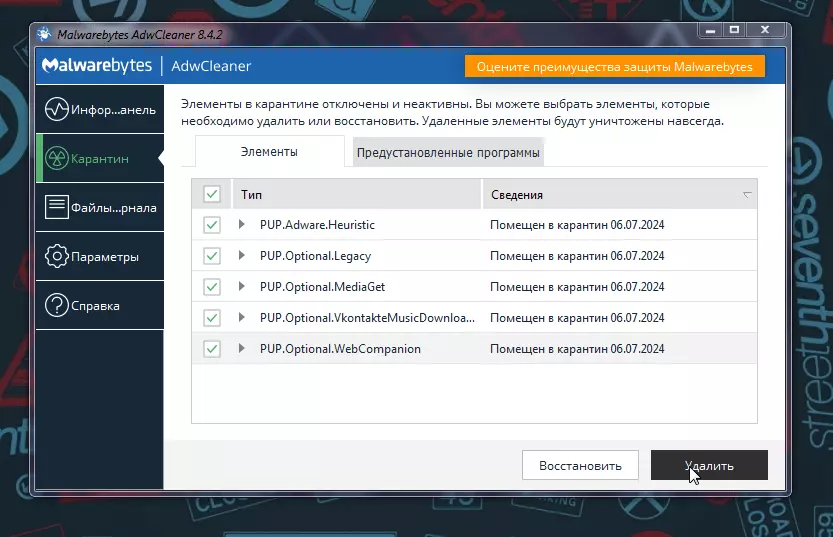Open the Dashboard panel (Инфор...анель)
833x537 pixels.
(100, 109)
